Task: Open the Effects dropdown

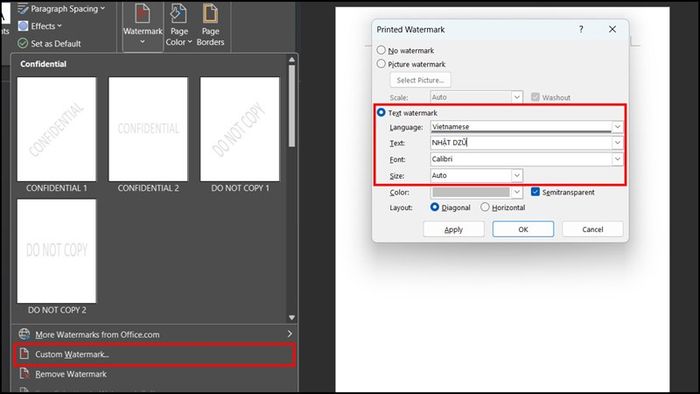Action: 40,26
